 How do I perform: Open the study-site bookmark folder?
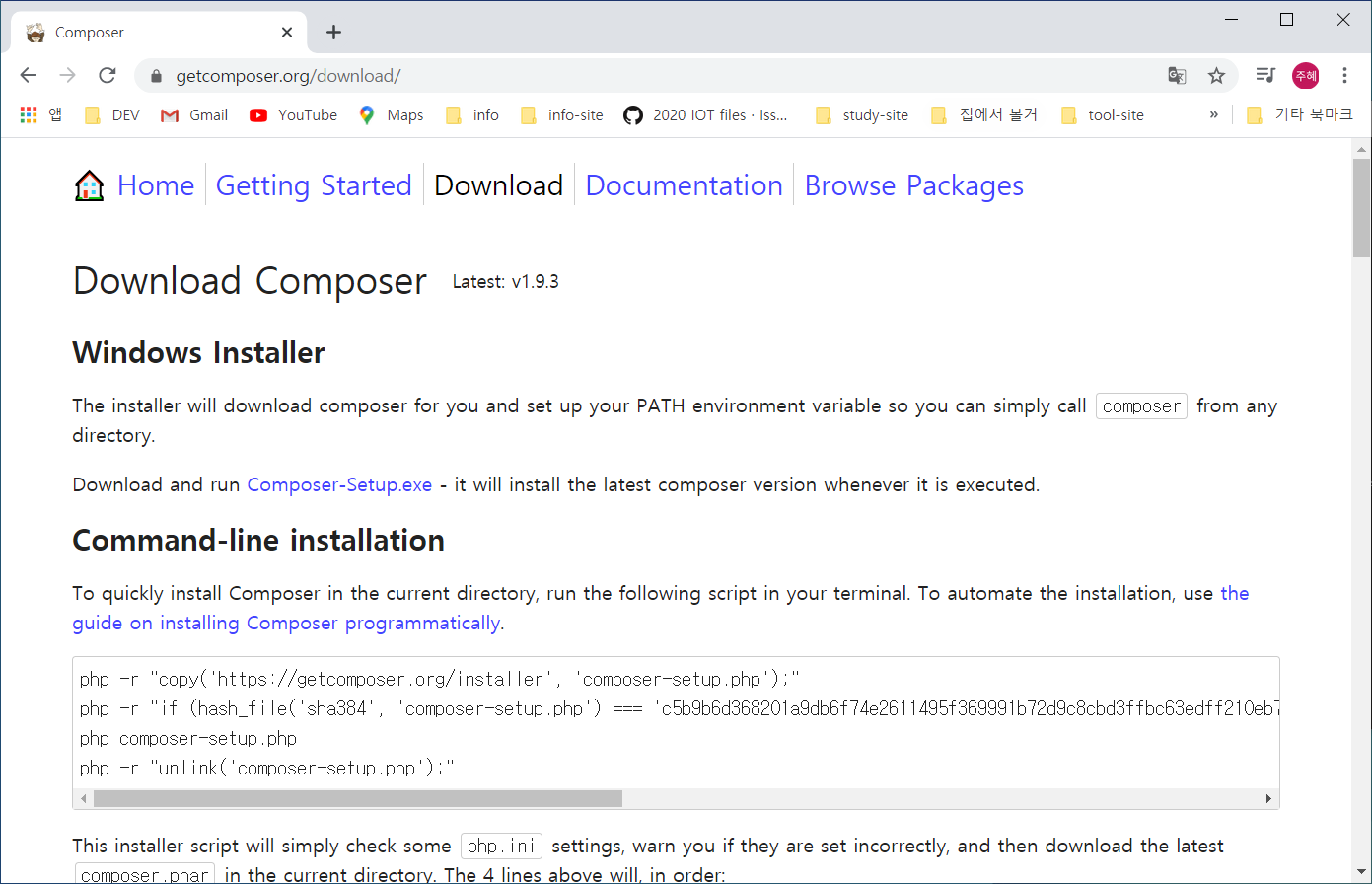(x=862, y=114)
